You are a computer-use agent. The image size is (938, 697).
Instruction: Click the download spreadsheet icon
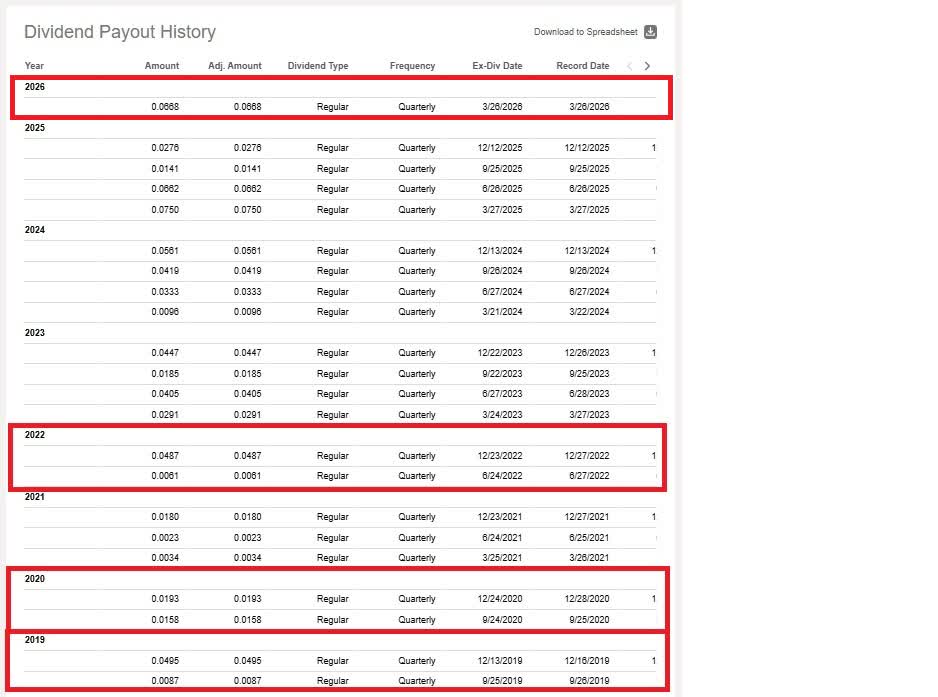(x=650, y=32)
